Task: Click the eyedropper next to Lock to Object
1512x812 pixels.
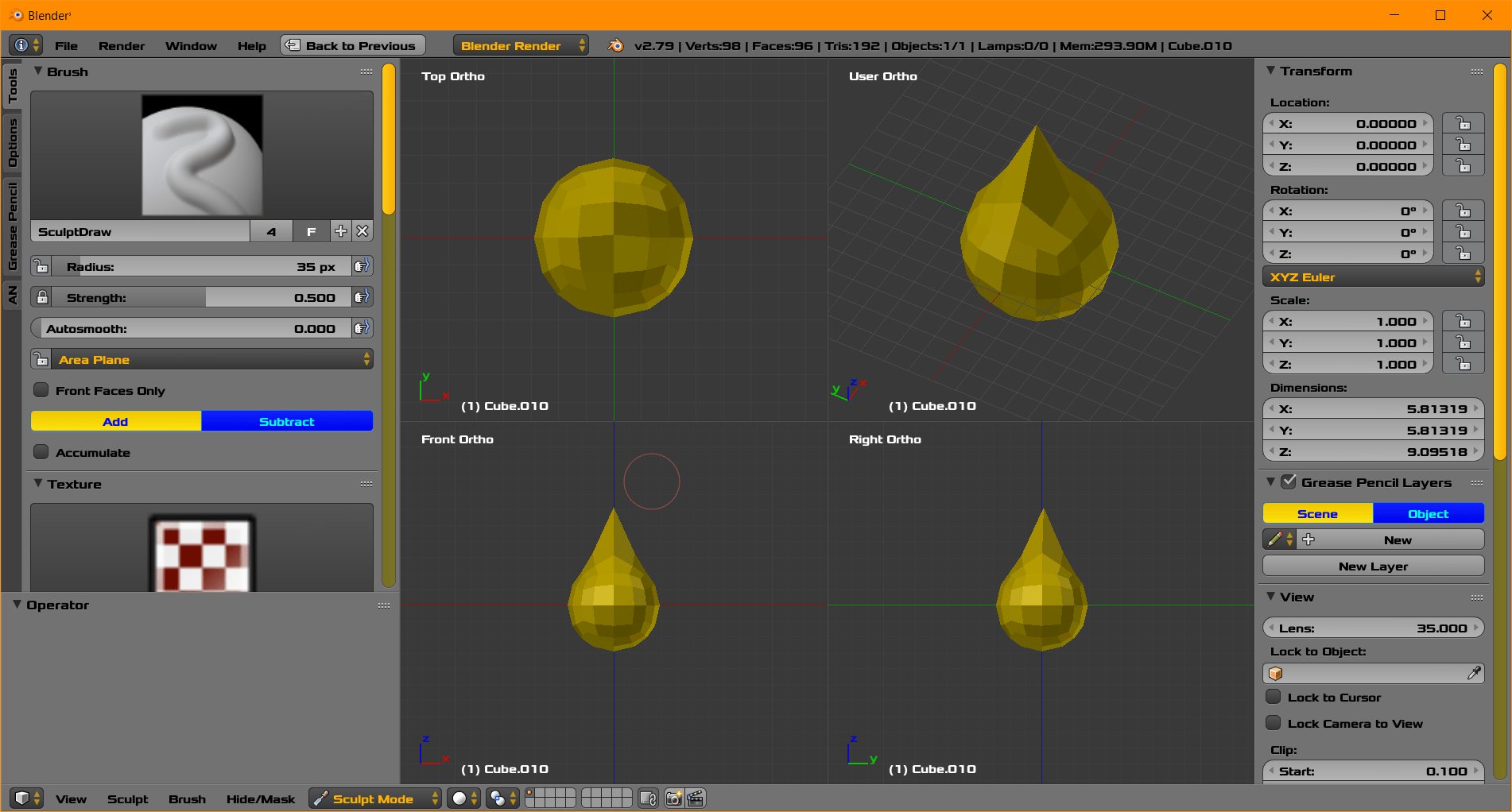Action: pyautogui.click(x=1476, y=673)
